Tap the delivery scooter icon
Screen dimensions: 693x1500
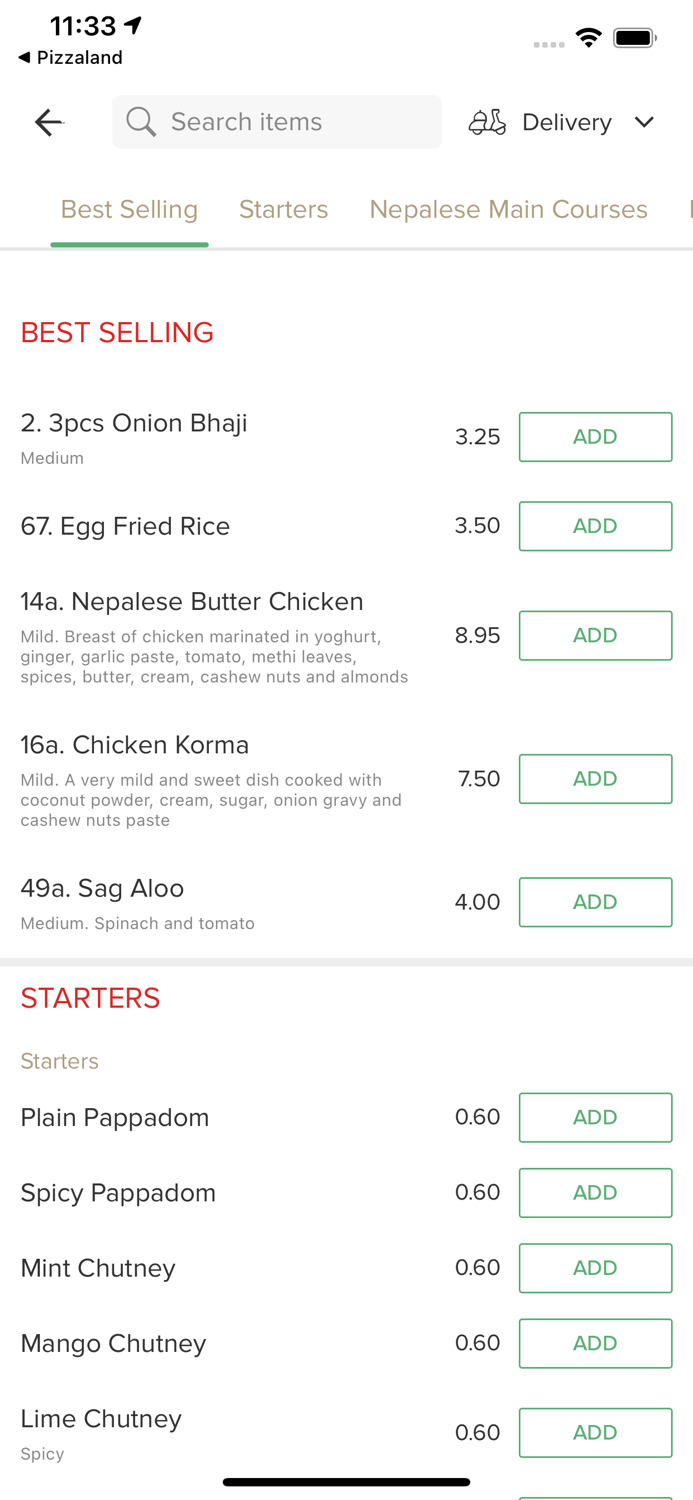487,122
